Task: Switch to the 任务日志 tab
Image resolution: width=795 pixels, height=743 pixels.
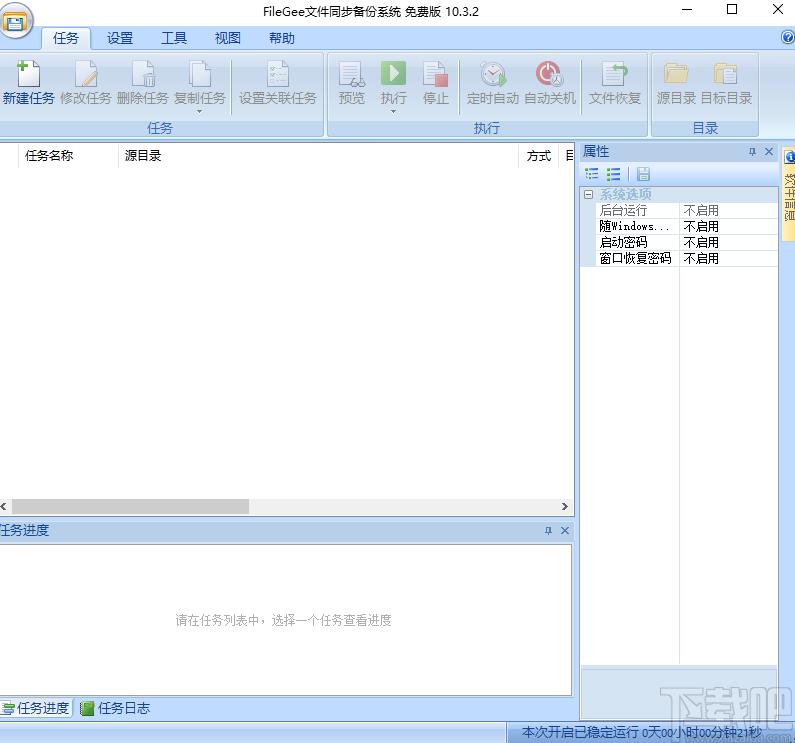Action: tap(116, 708)
